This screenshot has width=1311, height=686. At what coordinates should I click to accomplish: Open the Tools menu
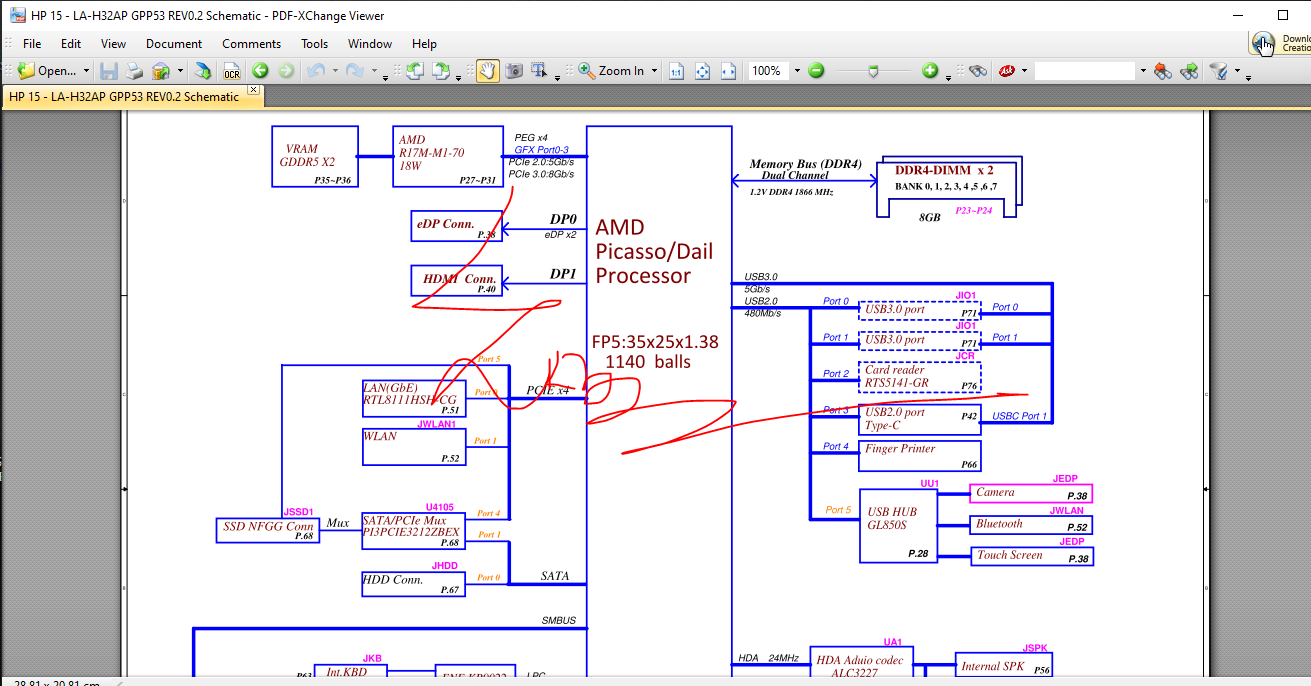314,44
